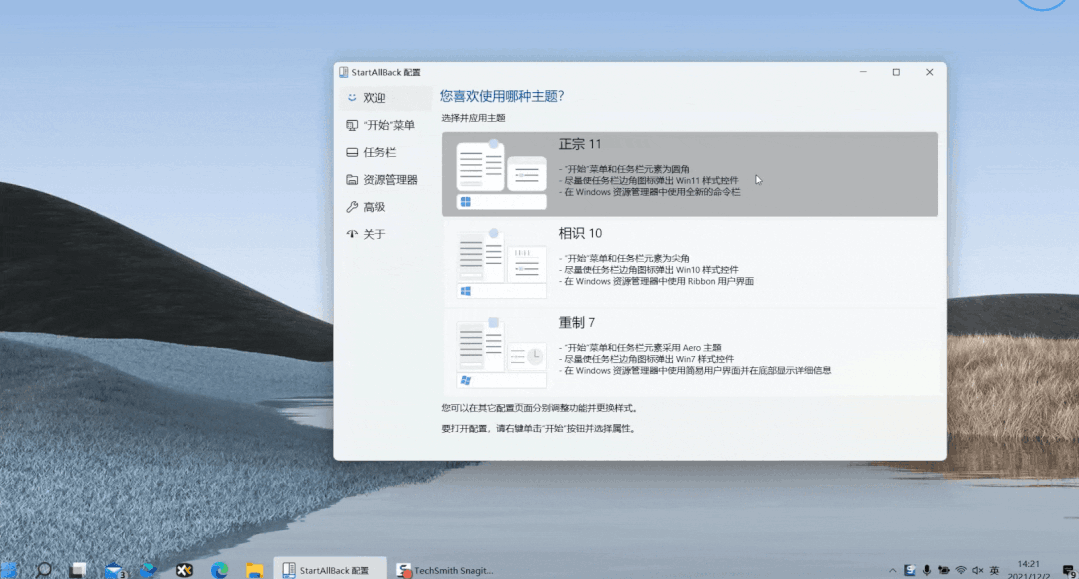Open the 英 input language switcher

click(994, 568)
